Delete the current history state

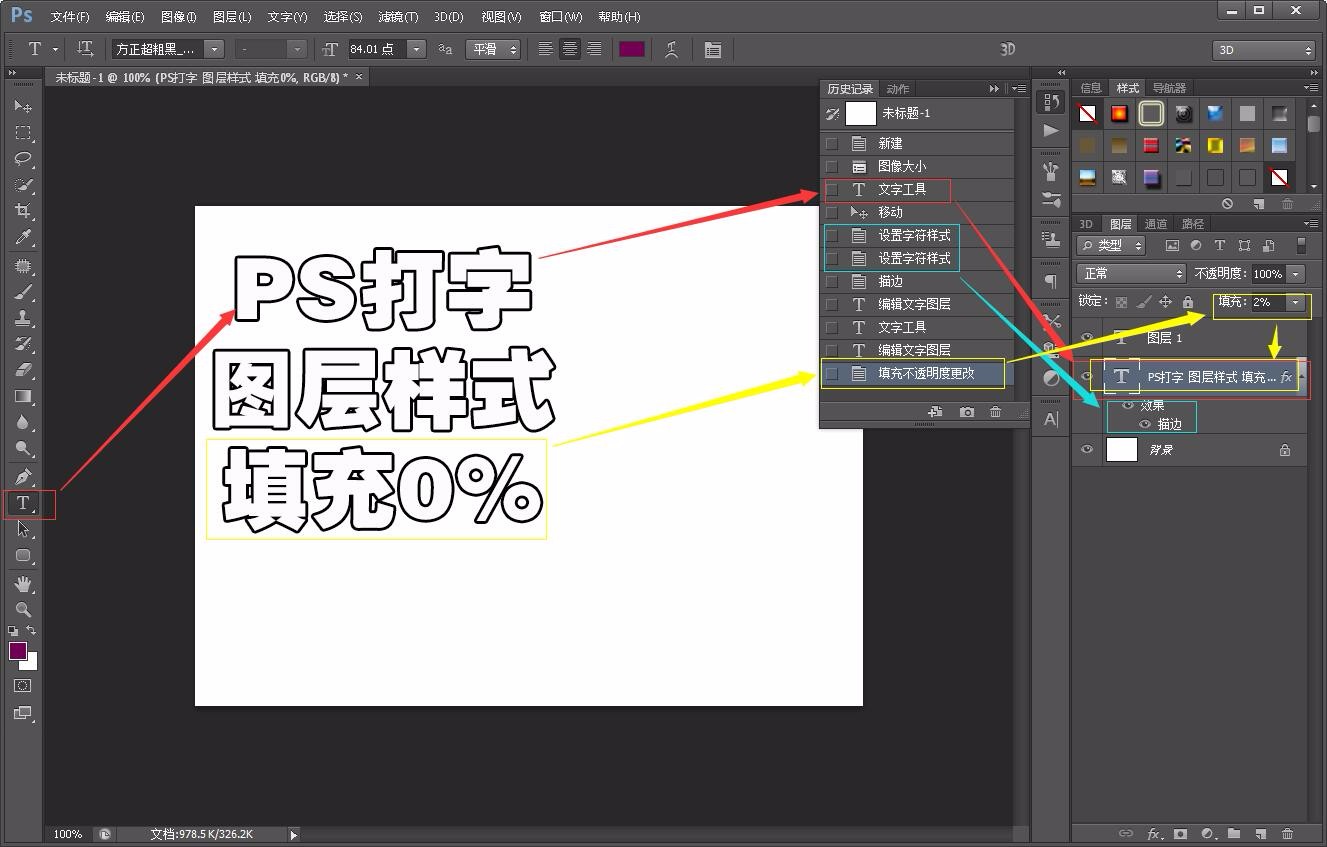(995, 412)
